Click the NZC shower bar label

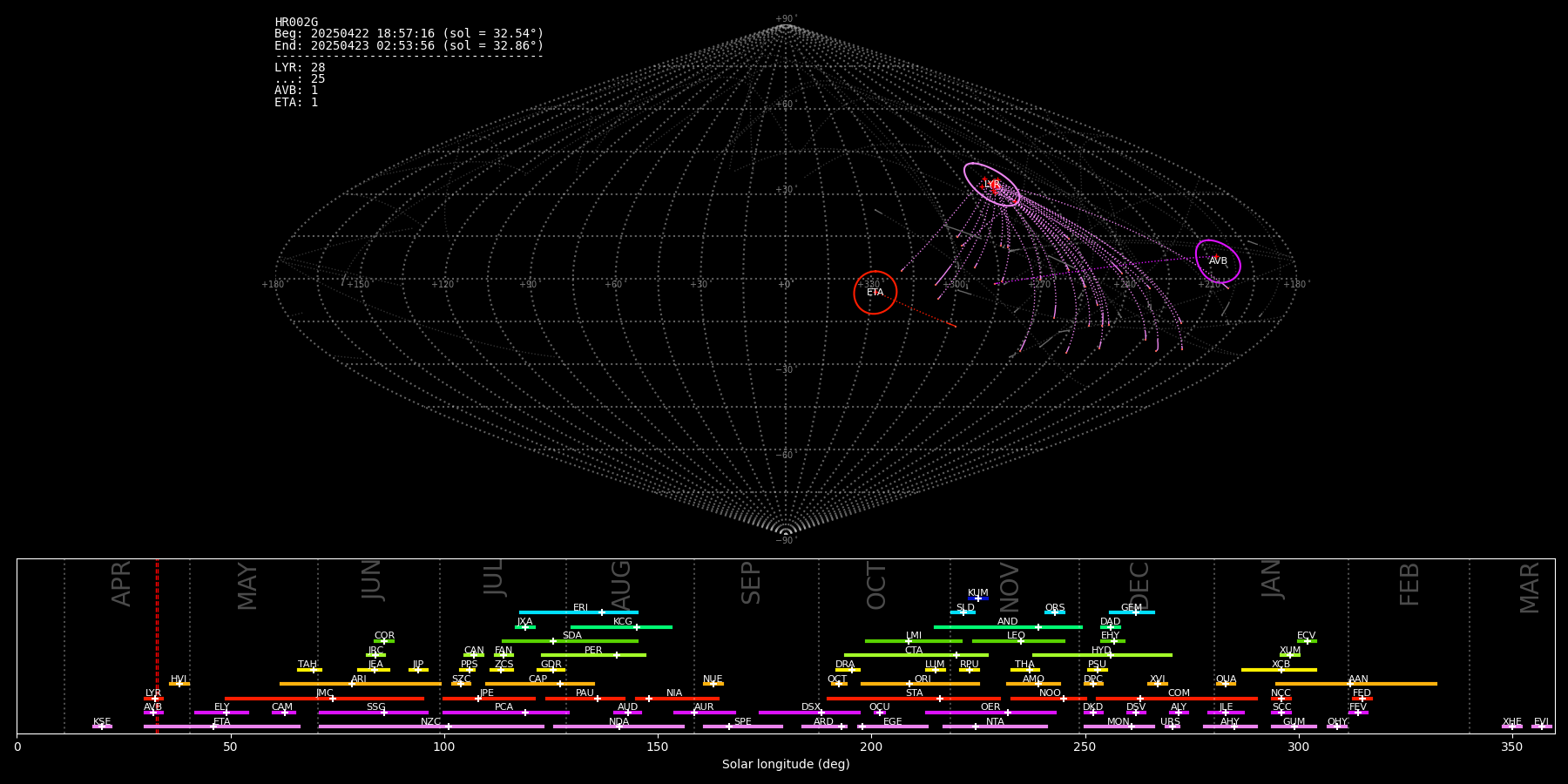coord(430,722)
